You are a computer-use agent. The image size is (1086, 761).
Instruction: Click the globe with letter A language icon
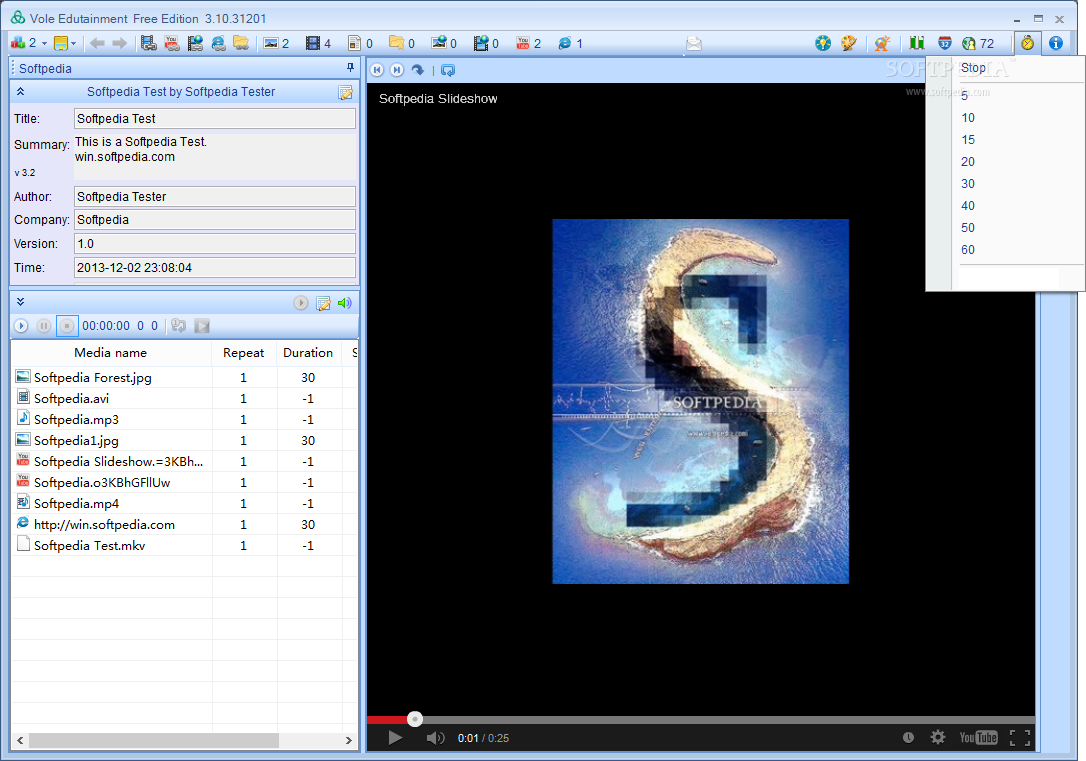pyautogui.click(x=882, y=43)
